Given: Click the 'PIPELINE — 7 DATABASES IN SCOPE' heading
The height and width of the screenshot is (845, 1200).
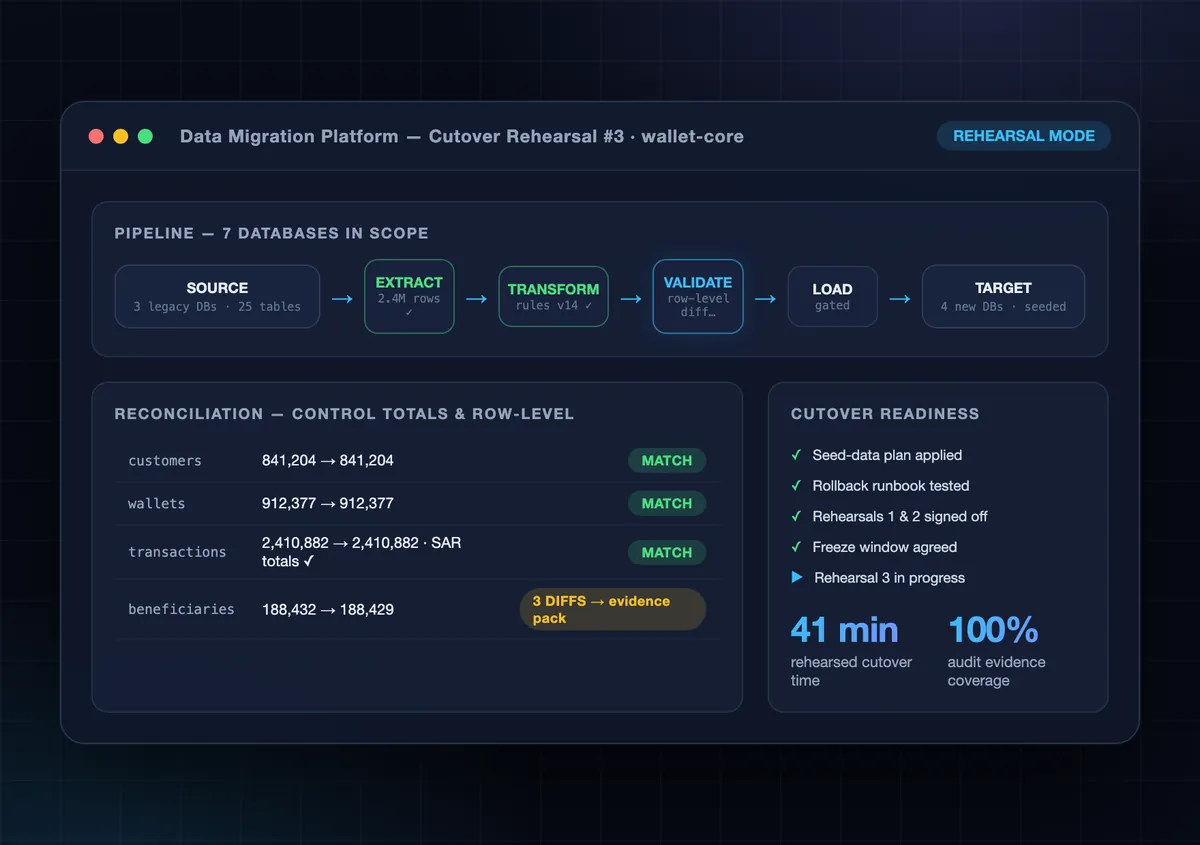Looking at the screenshot, I should click(x=271, y=233).
